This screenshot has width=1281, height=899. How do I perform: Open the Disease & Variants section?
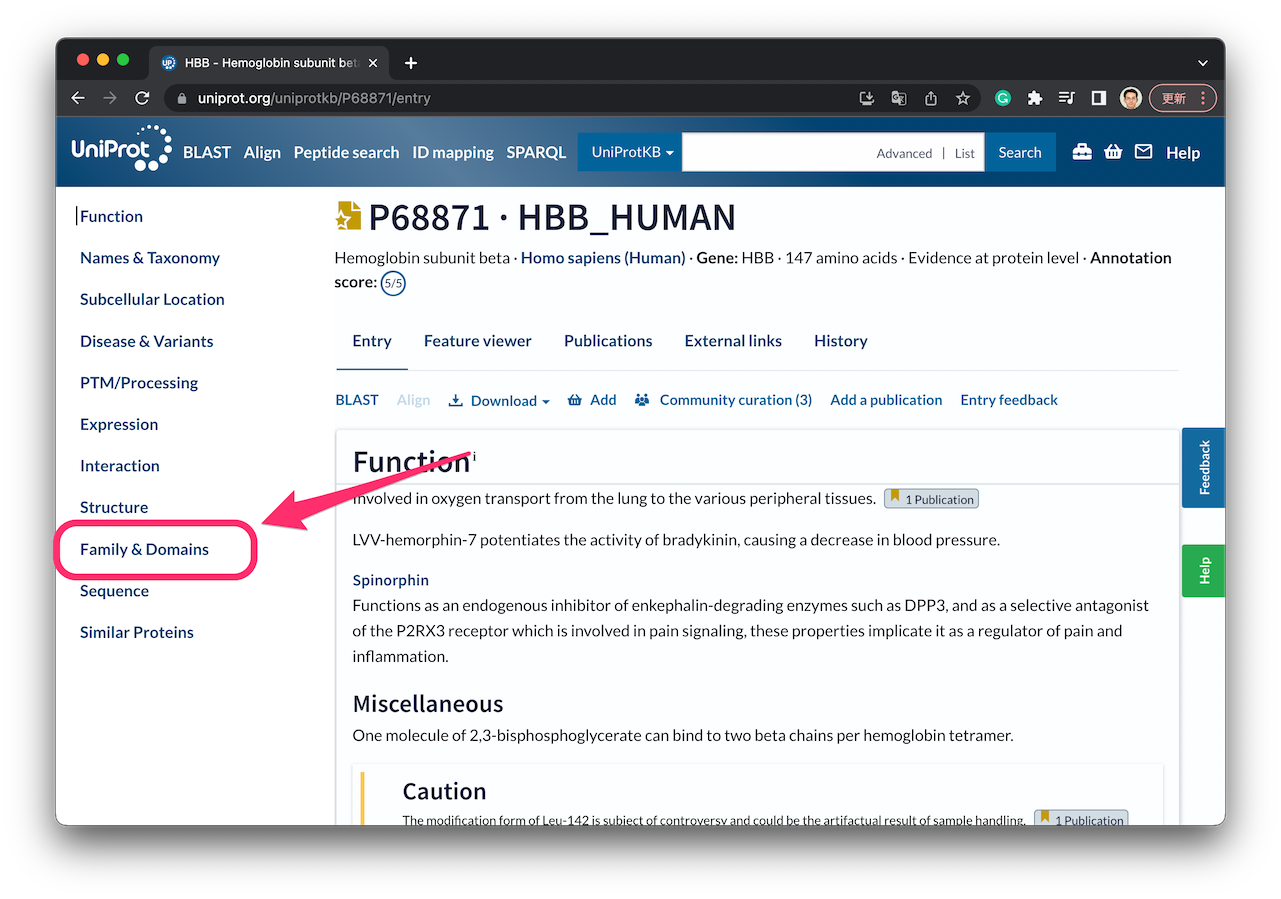click(146, 341)
